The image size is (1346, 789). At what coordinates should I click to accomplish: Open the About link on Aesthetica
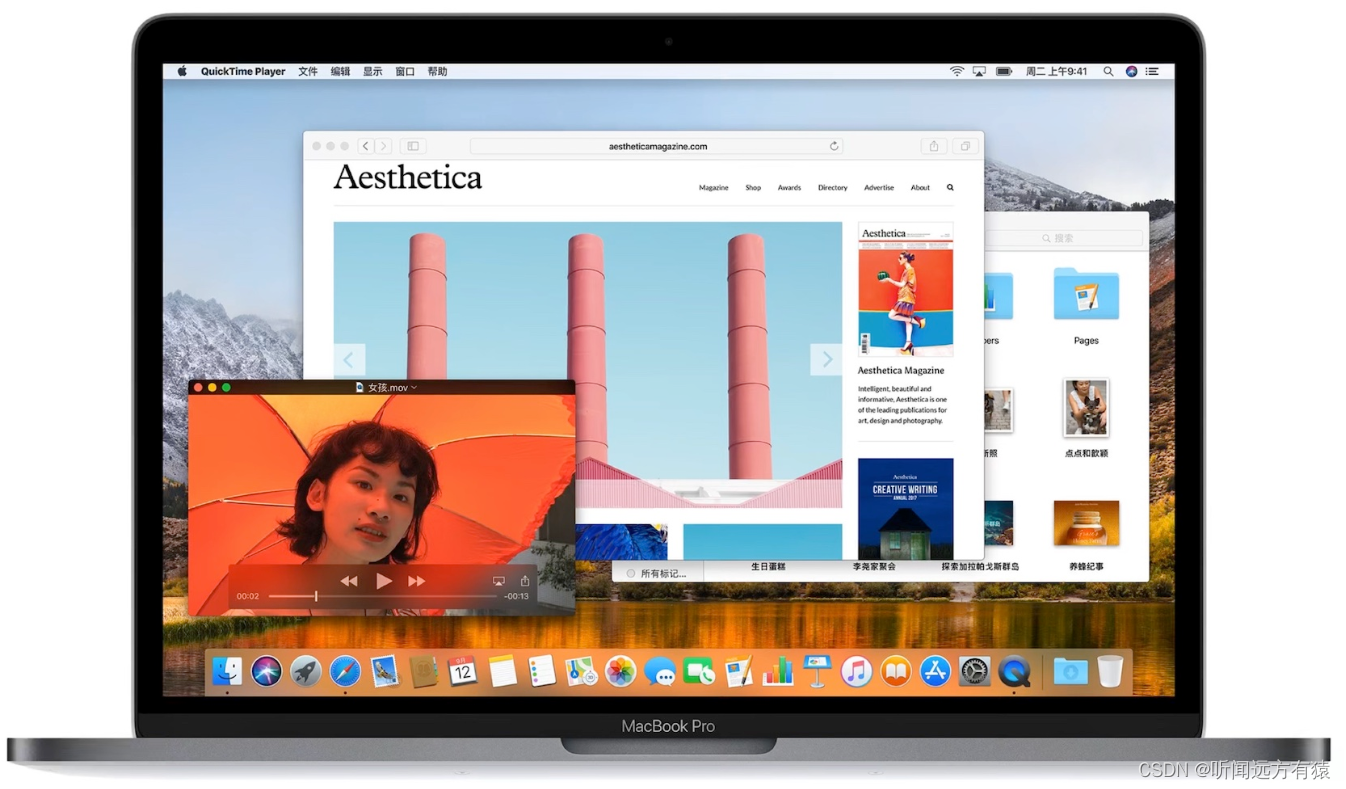920,188
